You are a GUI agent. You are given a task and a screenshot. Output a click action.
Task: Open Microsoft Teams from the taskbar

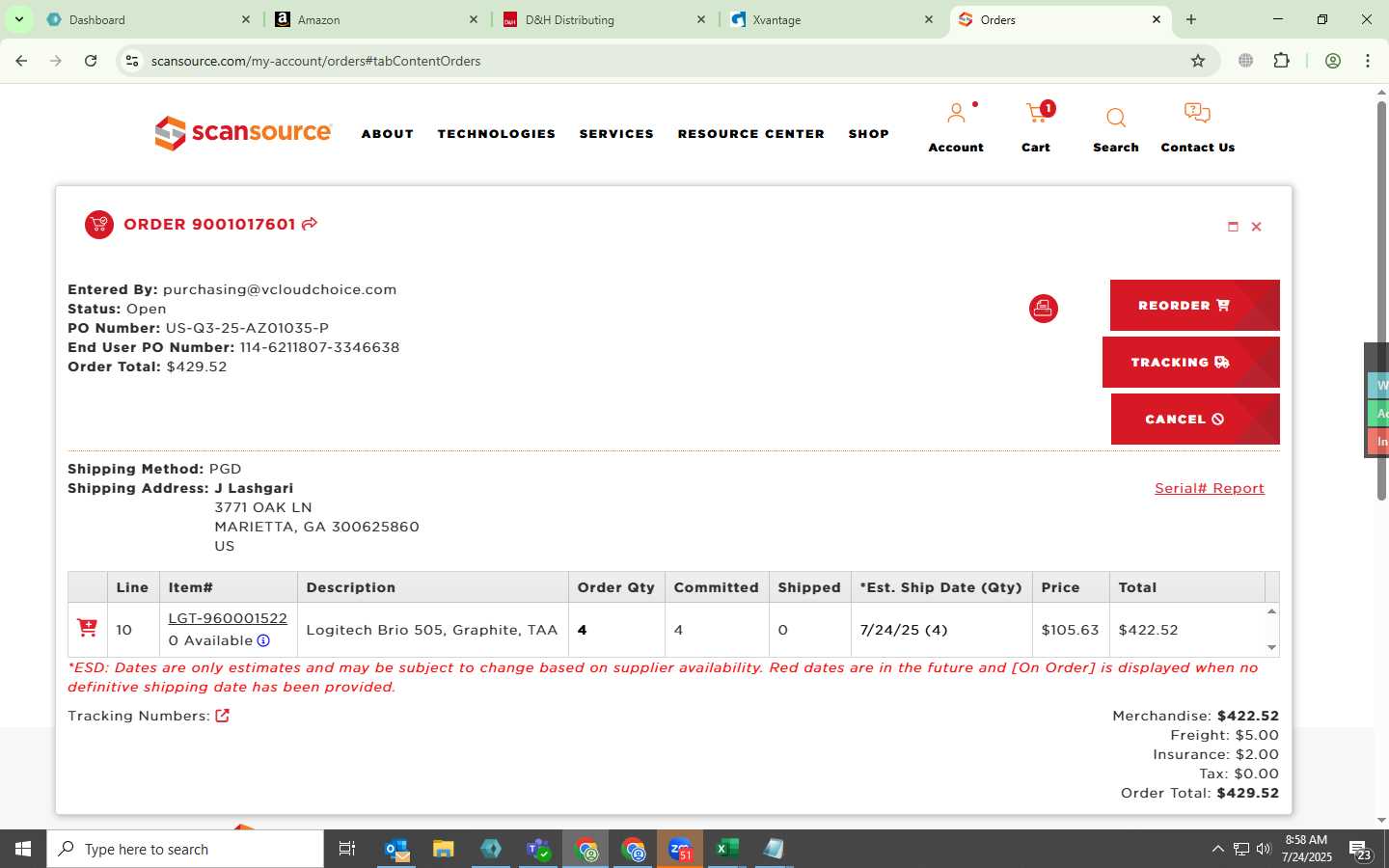point(538,849)
